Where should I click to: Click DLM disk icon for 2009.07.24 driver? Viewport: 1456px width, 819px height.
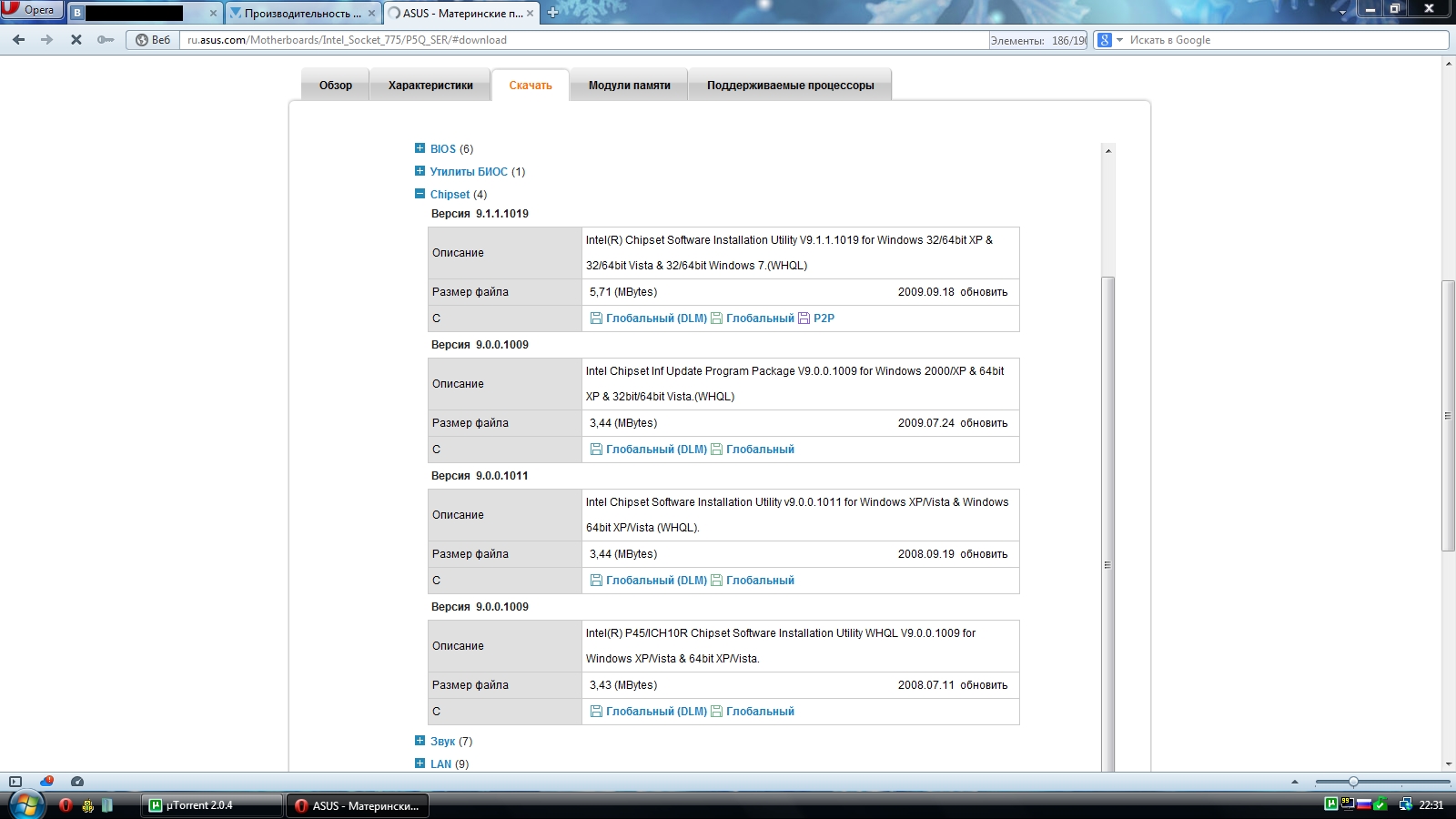[596, 450]
